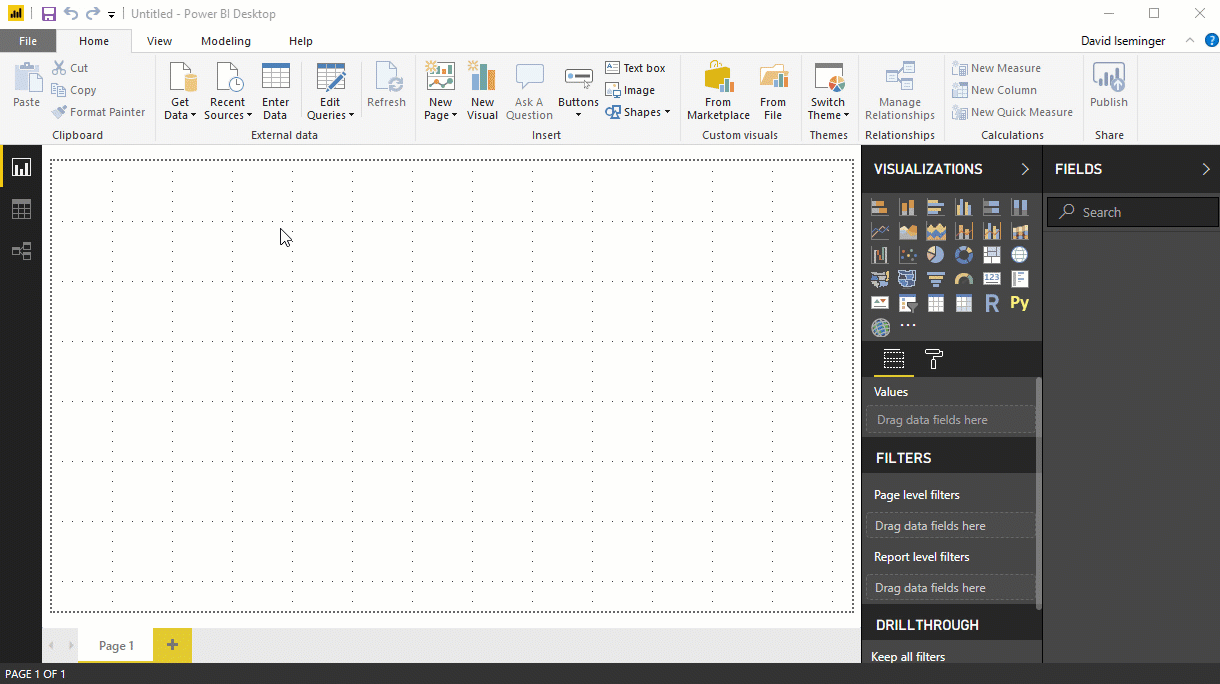Expand the New Page dropdown
The image size is (1220, 684).
pos(440,92)
